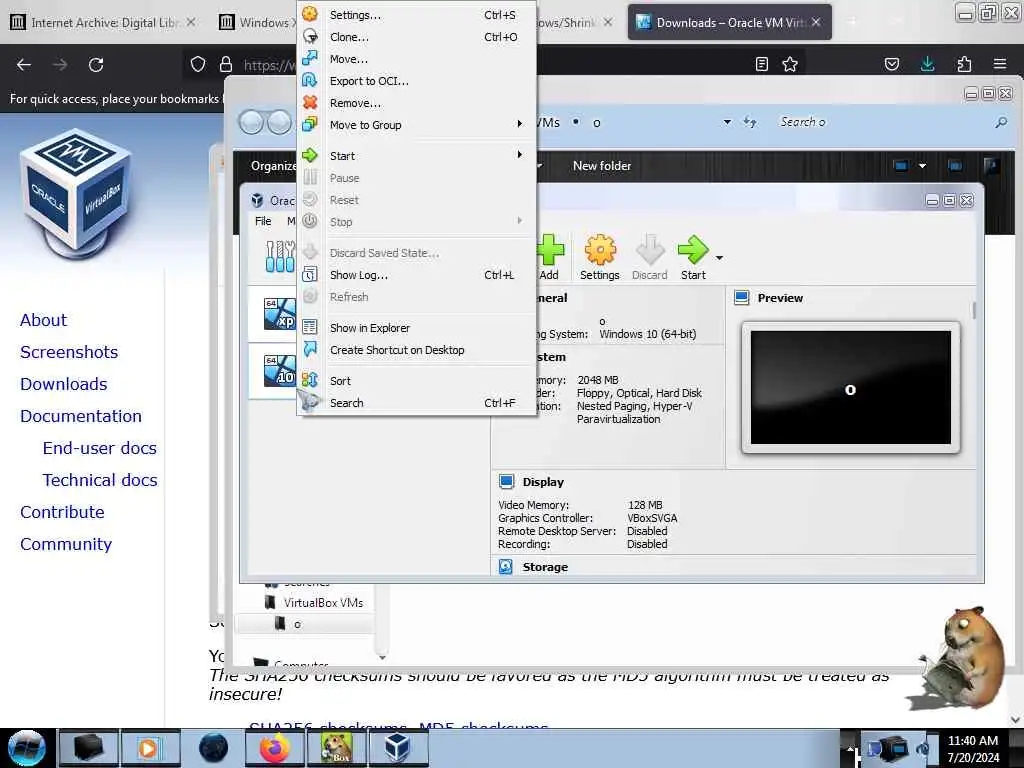The image size is (1024, 768).
Task: Open the Downloads sidebar link
Action: click(63, 384)
